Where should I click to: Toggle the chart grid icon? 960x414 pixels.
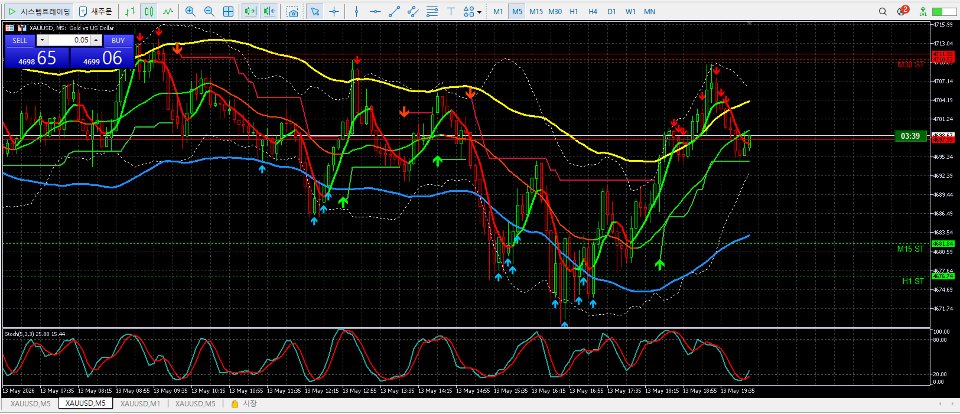(x=228, y=11)
